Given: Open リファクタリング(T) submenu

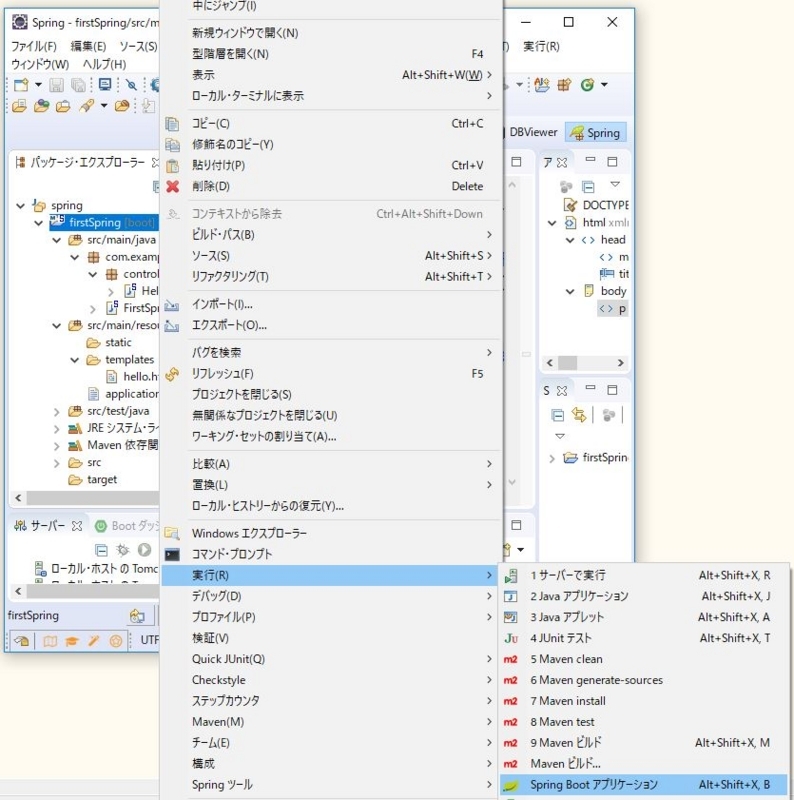Looking at the screenshot, I should 331,277.
